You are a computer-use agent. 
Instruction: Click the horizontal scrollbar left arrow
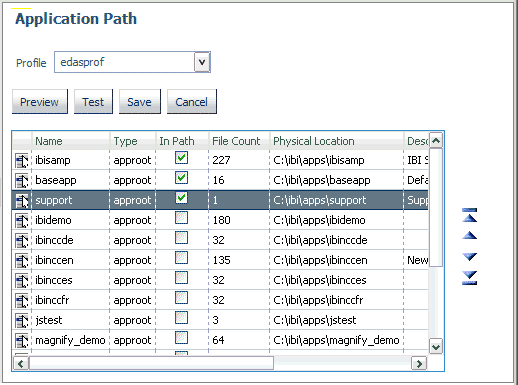pyautogui.click(x=21, y=363)
